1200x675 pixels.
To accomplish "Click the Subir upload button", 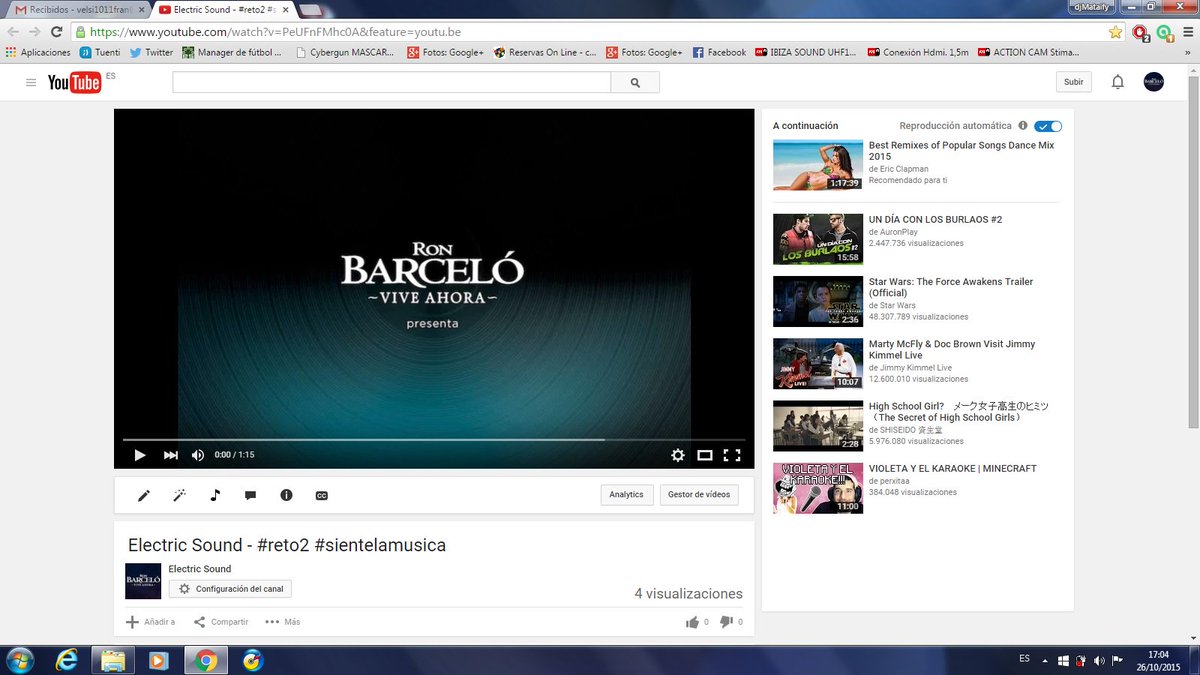I will tap(1073, 82).
